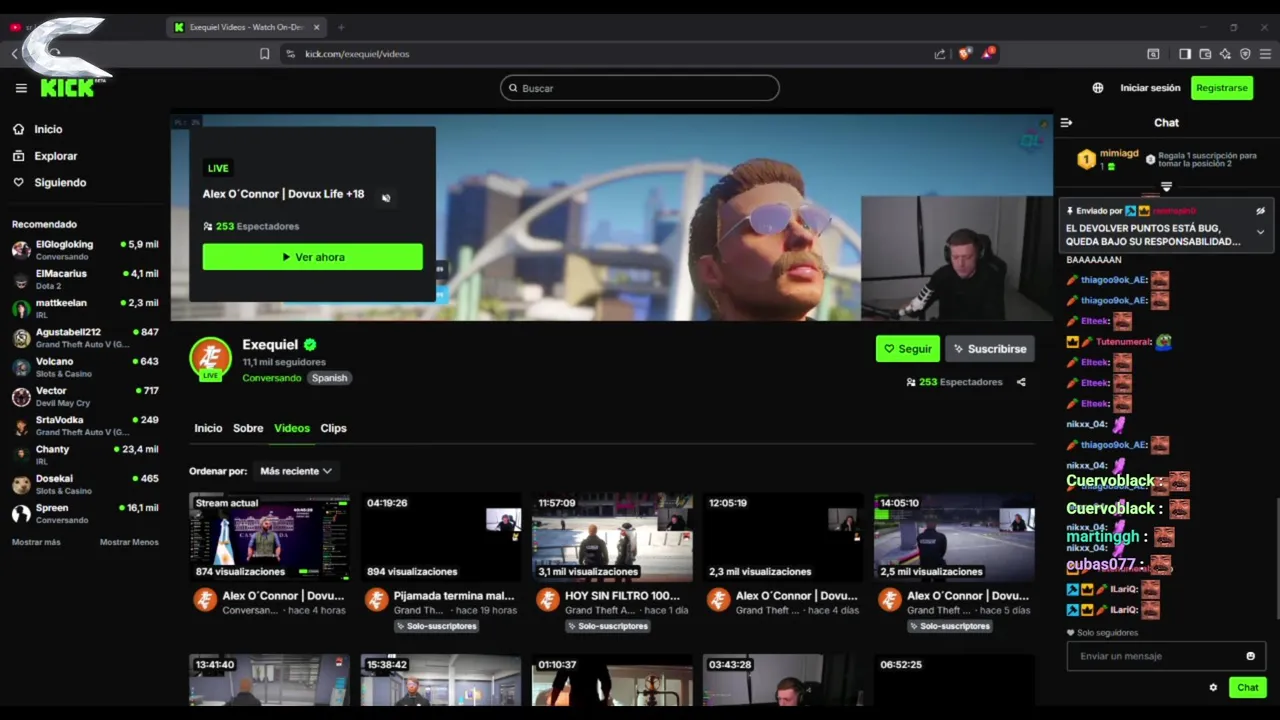
Task: Open Agustabell212 recommended channel
Action: [x=85, y=338]
